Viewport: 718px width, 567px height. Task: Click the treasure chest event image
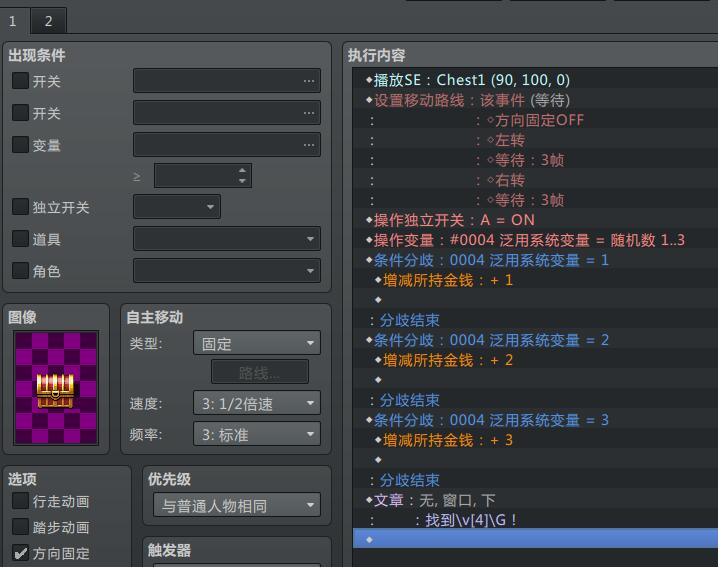[x=56, y=387]
